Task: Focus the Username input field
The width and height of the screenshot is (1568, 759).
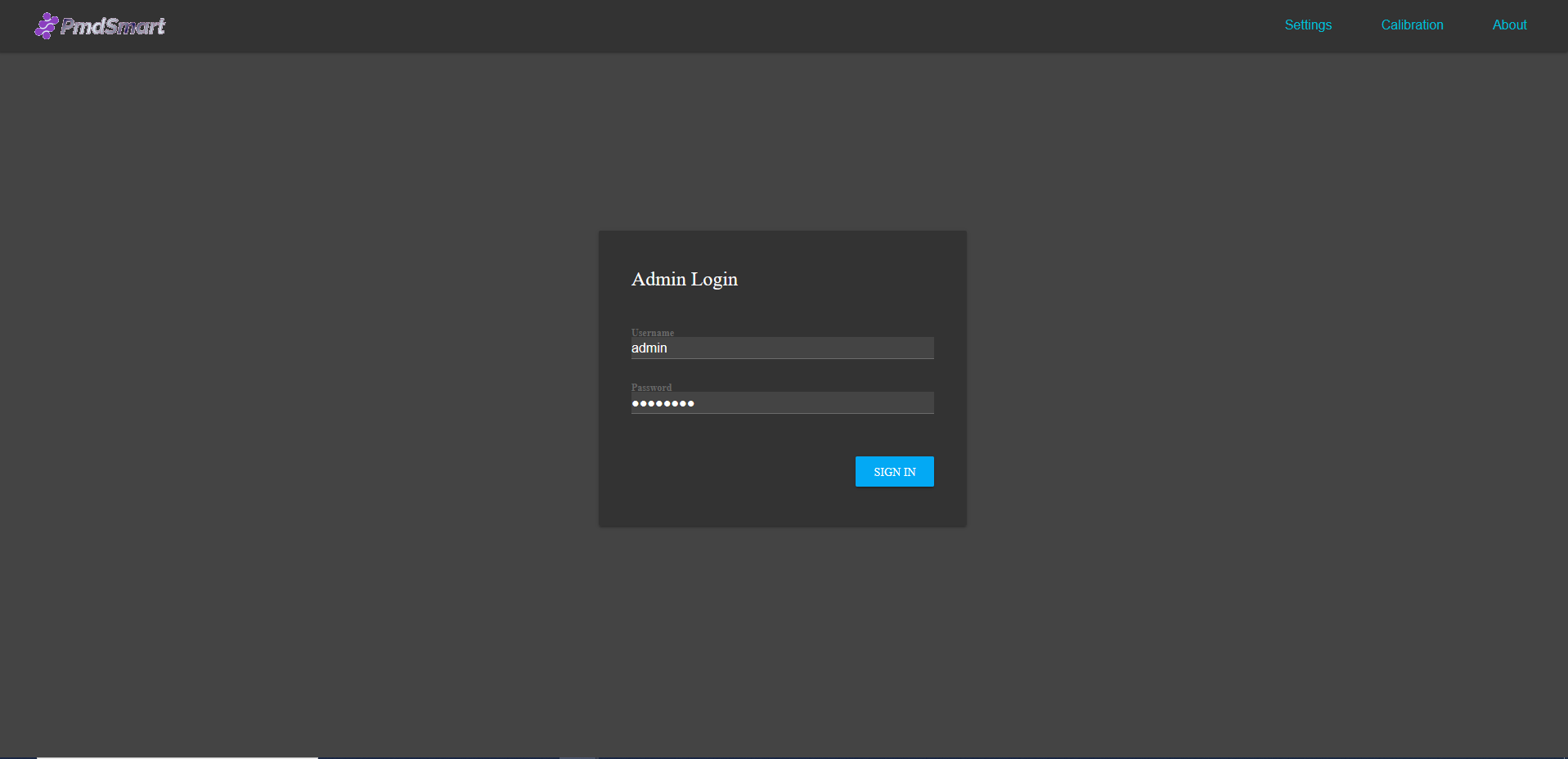Action: tap(781, 348)
